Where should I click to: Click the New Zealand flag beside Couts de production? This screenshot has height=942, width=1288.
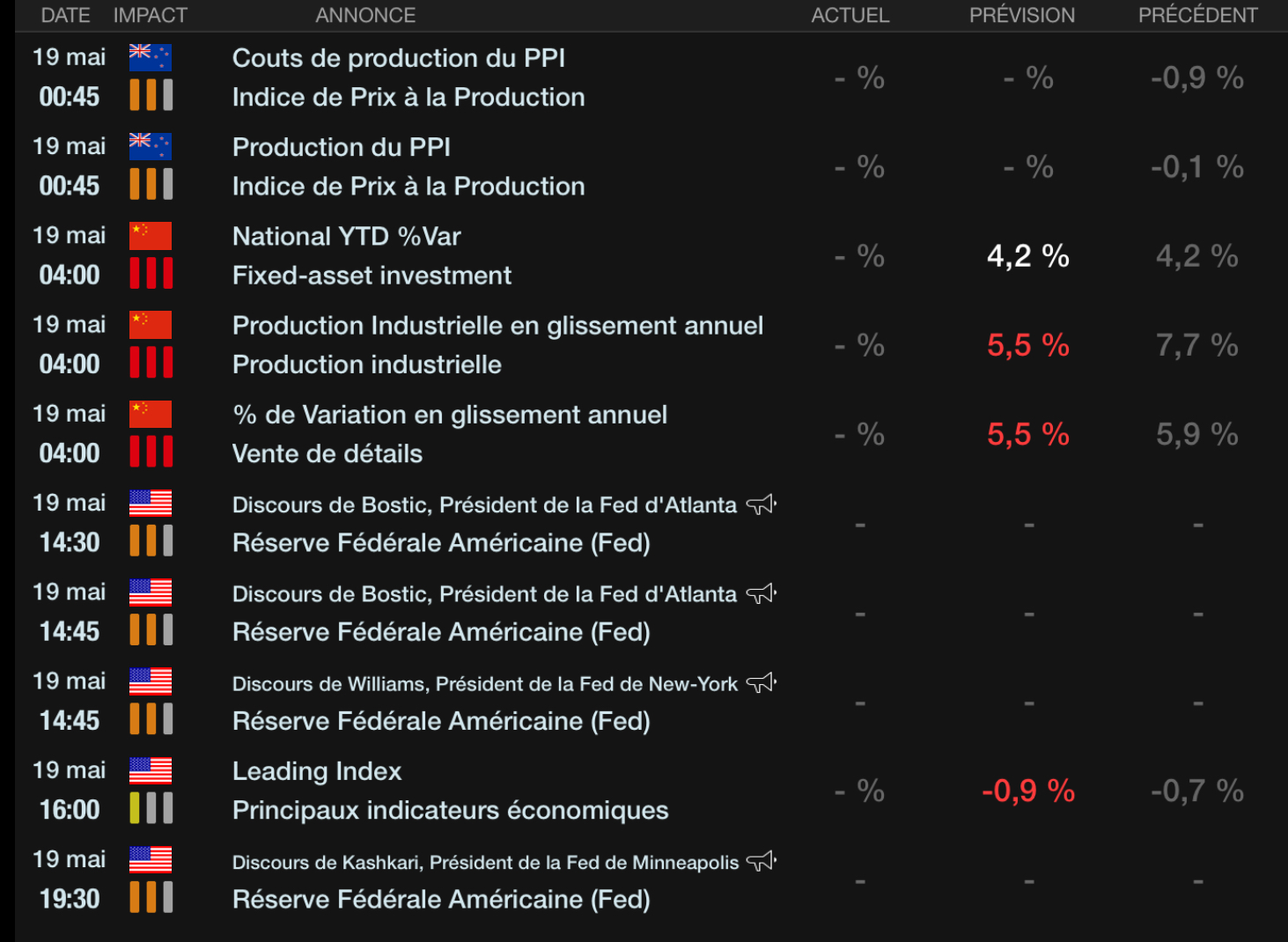(x=150, y=57)
